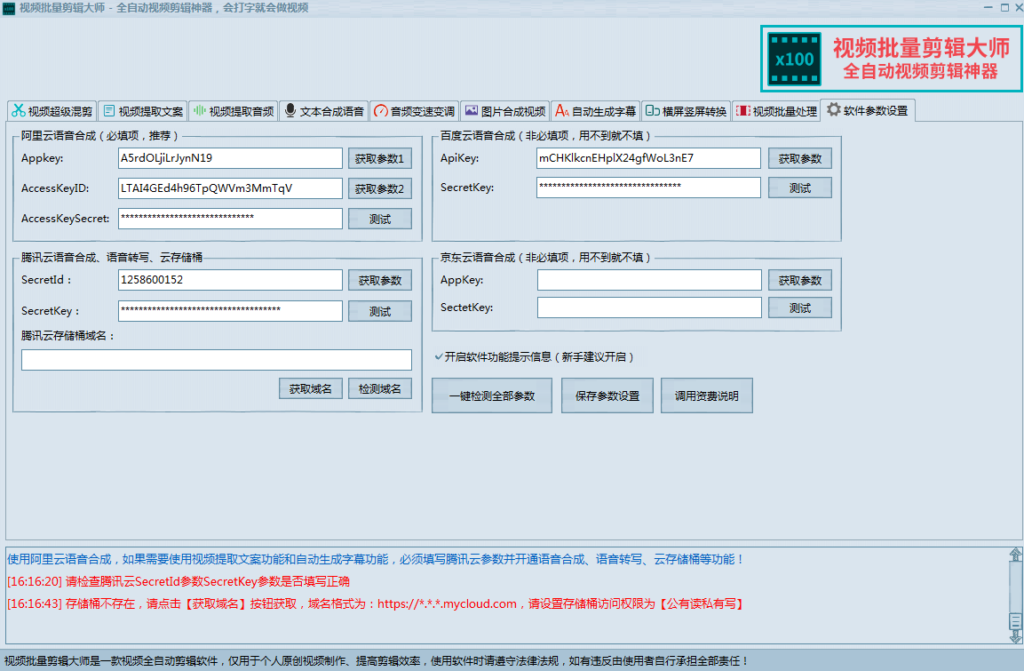Select the microphone icon on 文本合成语音 tab
The image size is (1024, 671).
tap(289, 111)
